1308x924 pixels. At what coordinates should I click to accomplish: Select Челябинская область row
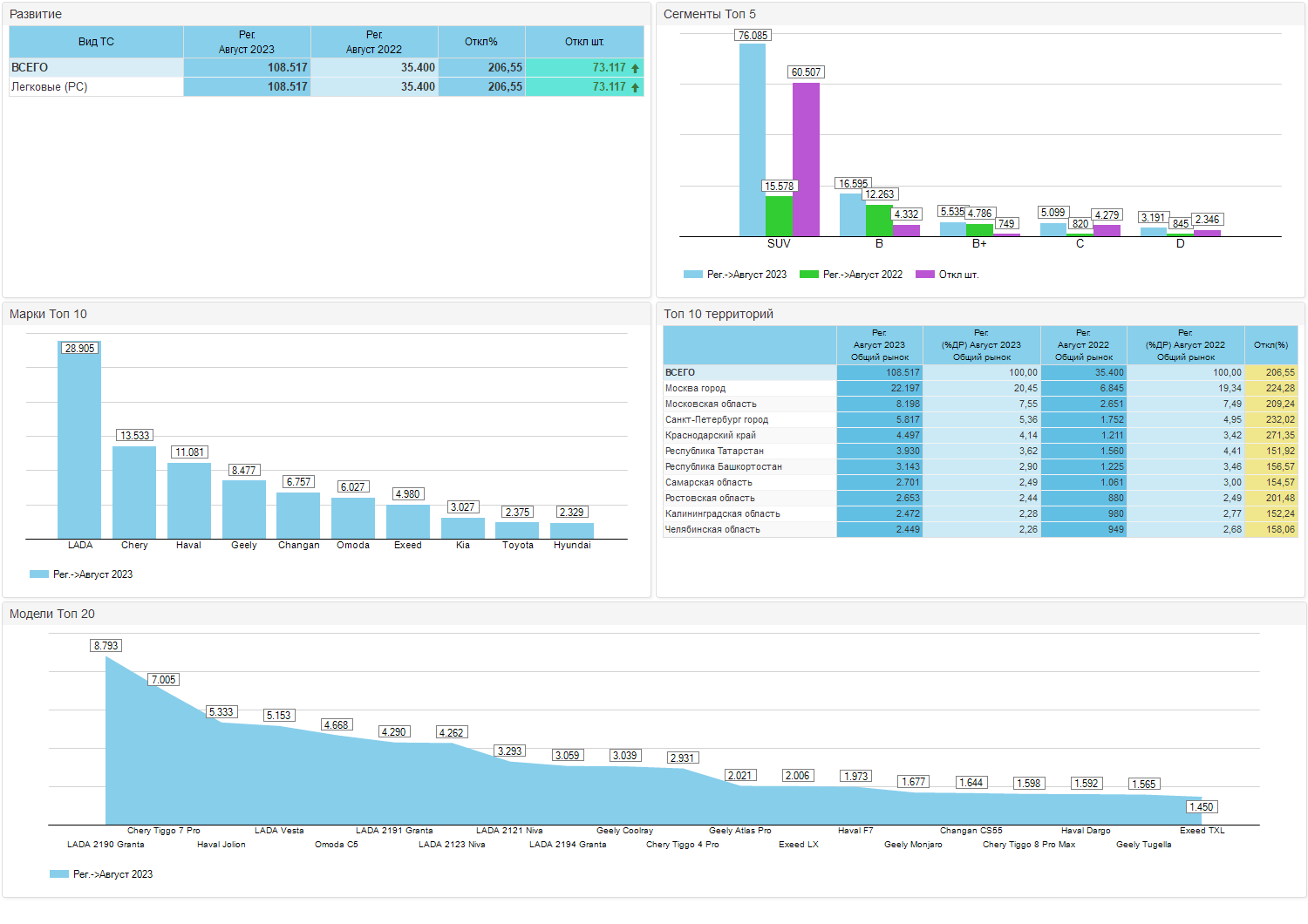pyautogui.click(x=980, y=529)
